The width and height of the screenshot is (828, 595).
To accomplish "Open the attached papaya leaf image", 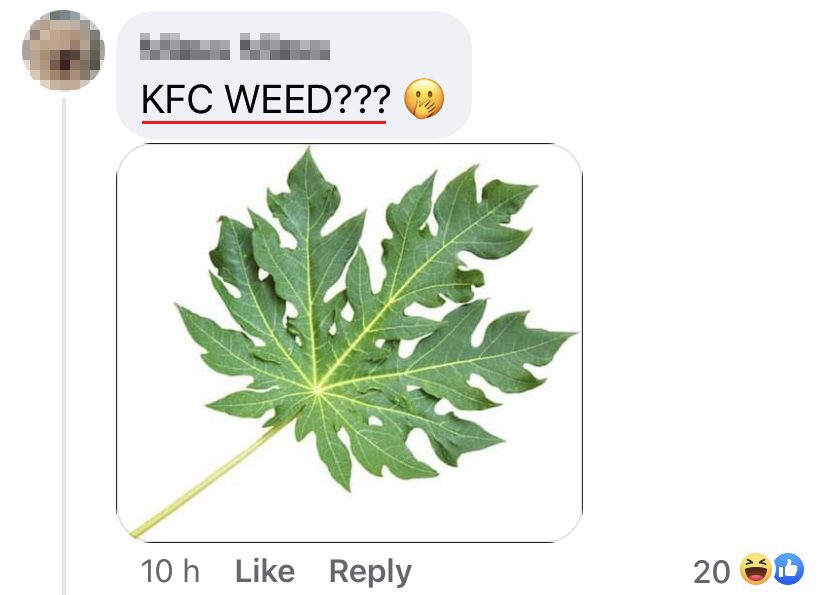I will (349, 343).
